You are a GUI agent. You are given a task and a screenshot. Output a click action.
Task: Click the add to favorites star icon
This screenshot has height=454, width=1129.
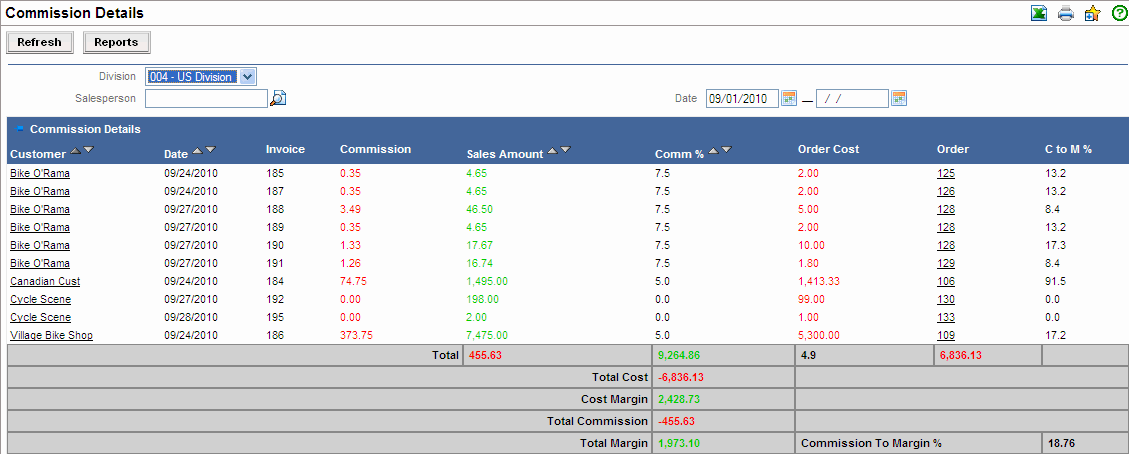point(1093,14)
